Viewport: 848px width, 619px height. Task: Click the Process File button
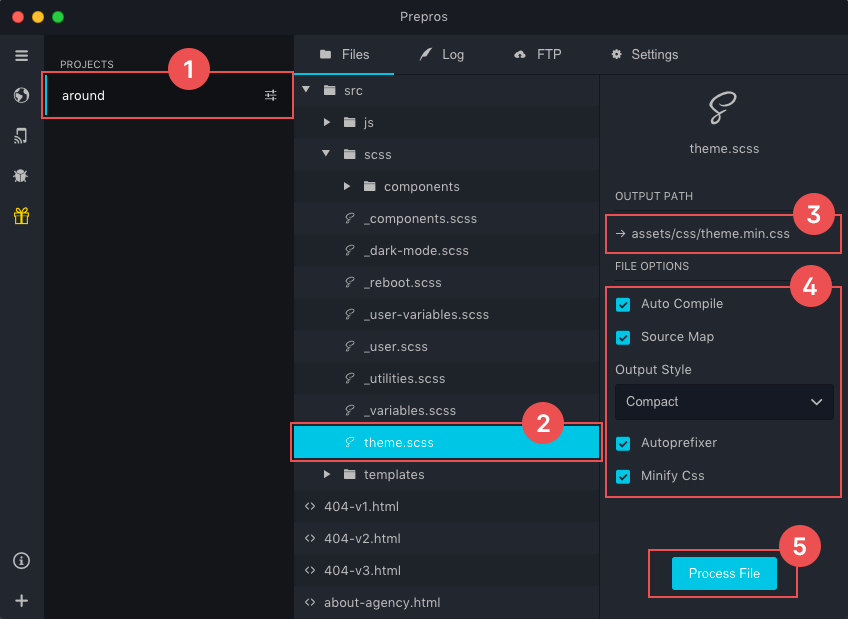point(723,573)
